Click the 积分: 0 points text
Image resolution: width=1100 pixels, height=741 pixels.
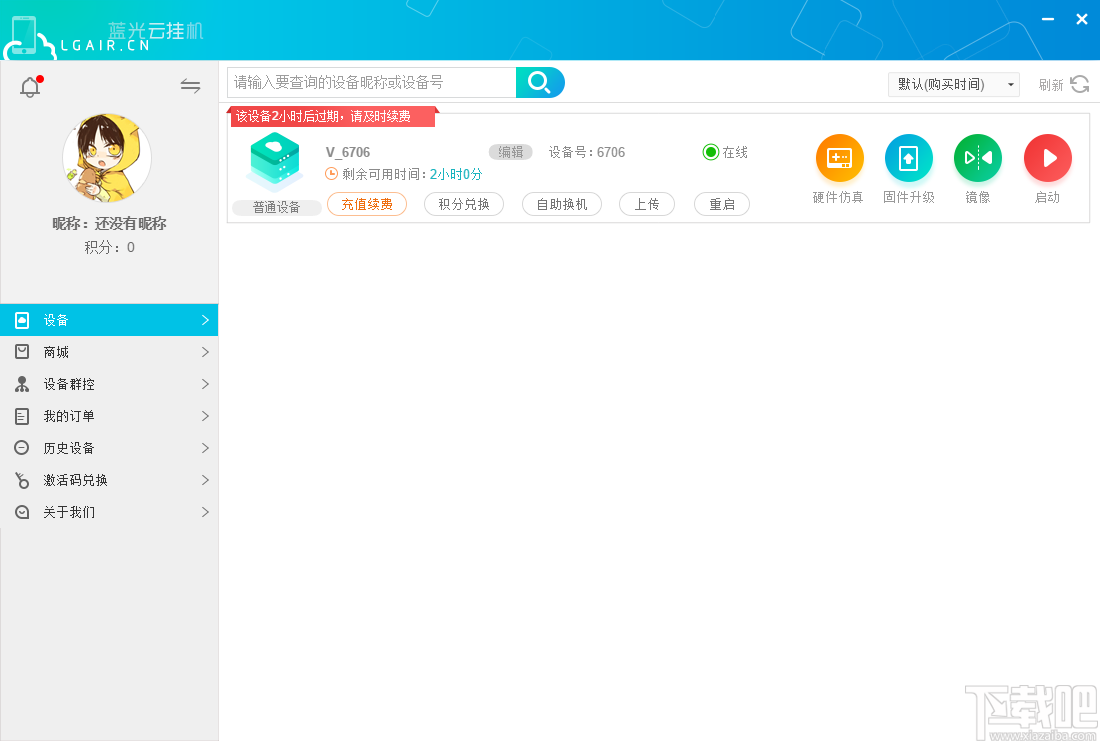click(x=109, y=247)
